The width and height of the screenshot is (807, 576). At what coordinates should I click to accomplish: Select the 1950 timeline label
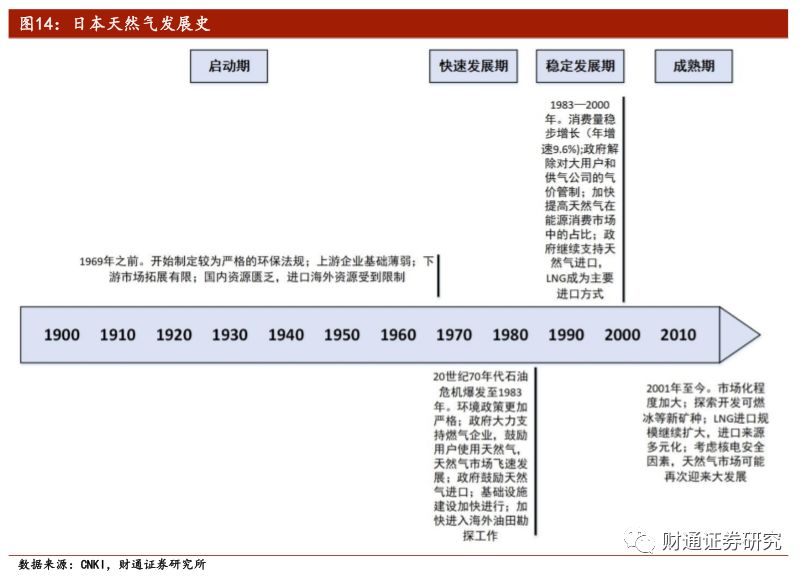(x=342, y=335)
